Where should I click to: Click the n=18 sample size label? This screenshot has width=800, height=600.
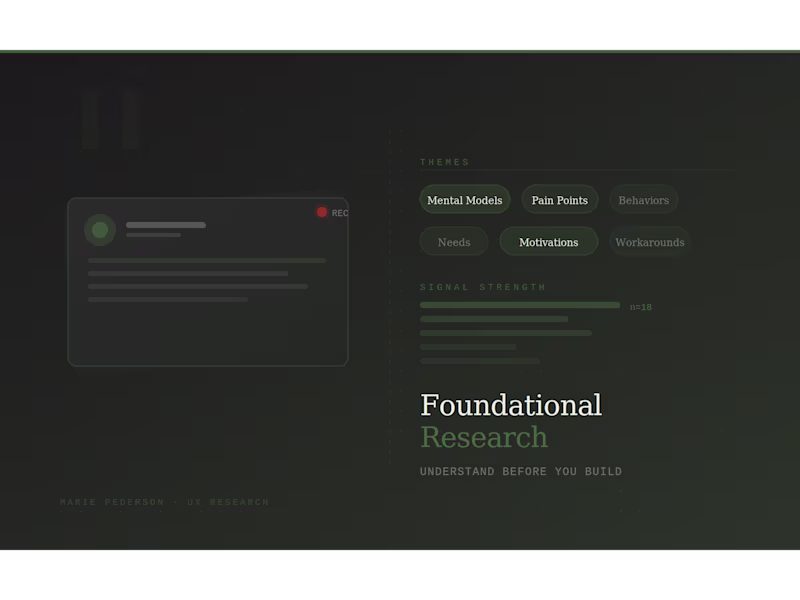pos(640,307)
